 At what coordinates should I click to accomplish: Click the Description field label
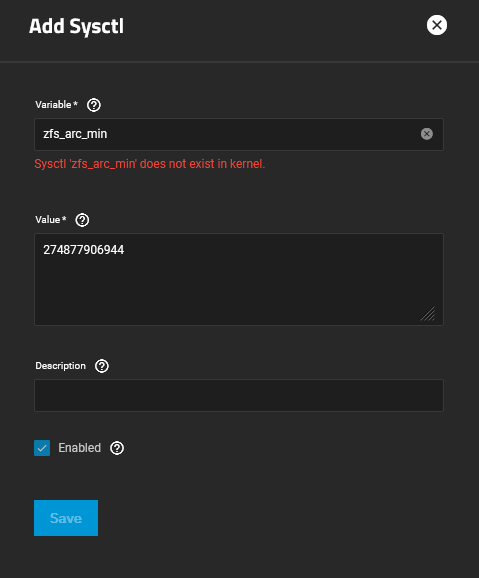60,366
